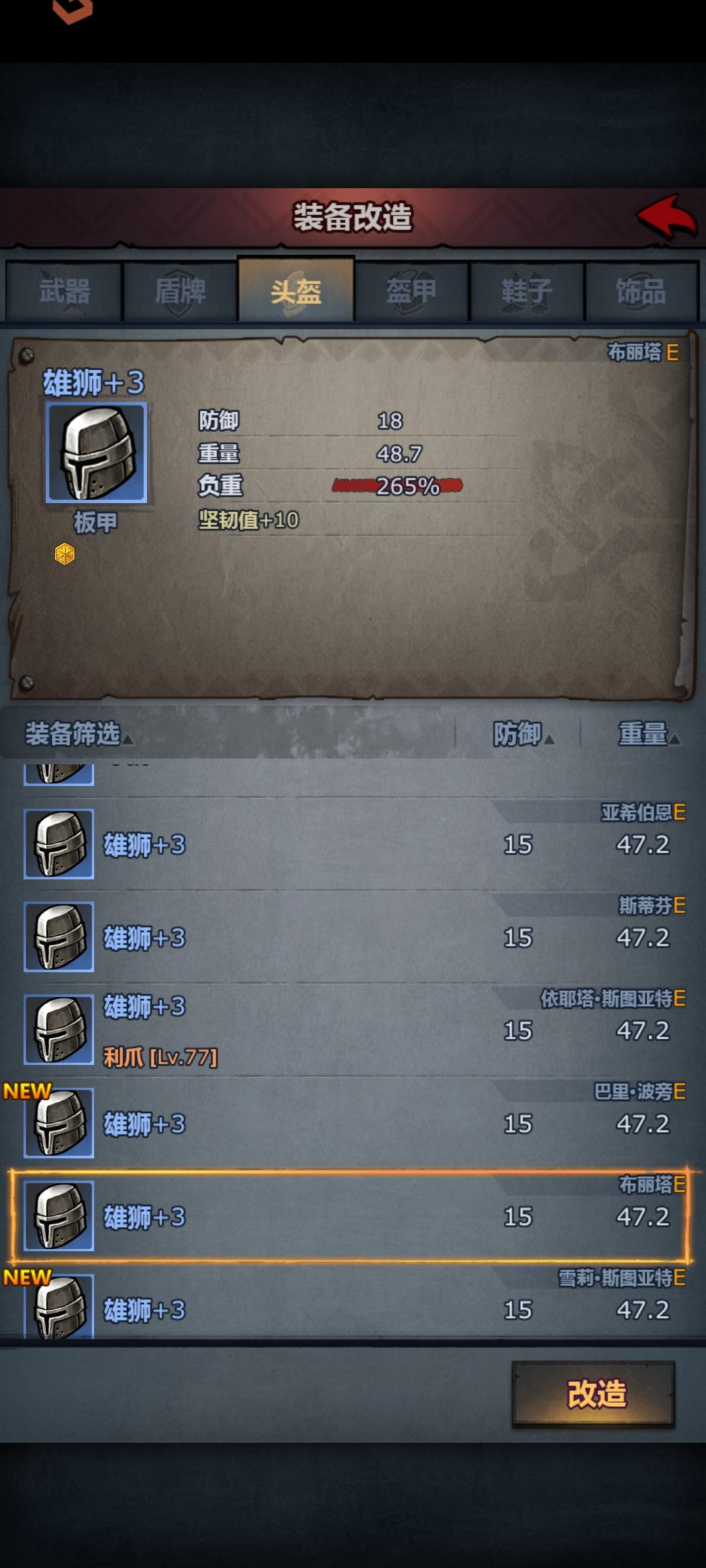The width and height of the screenshot is (706, 1568).
Task: Click the 改造 button
Action: 594,1394
